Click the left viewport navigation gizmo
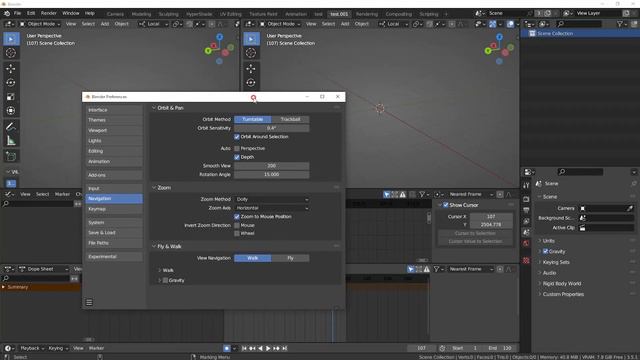Image resolution: width=640 pixels, height=360 pixels. (x=219, y=49)
